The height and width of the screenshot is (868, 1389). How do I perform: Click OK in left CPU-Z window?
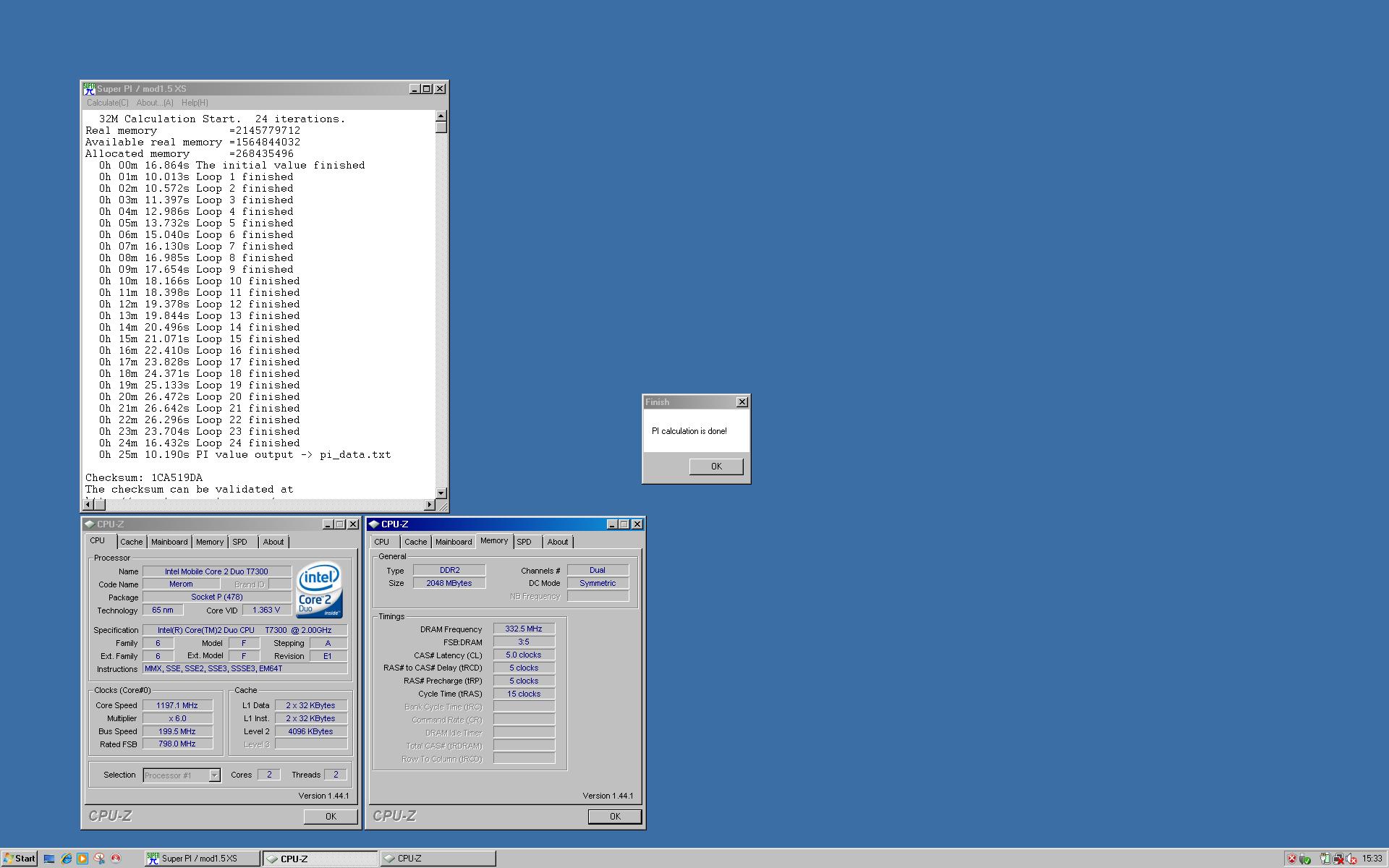[331, 817]
